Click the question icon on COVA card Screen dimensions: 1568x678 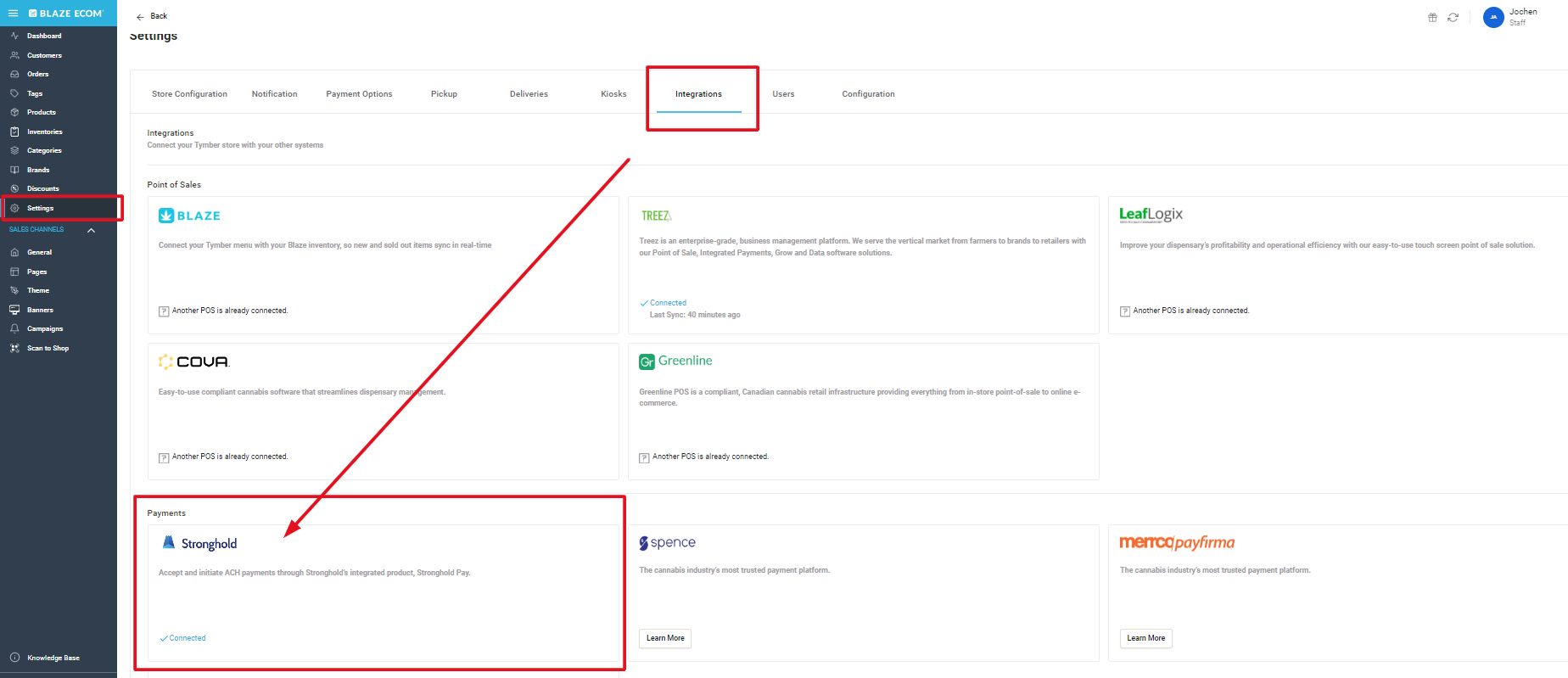[164, 457]
